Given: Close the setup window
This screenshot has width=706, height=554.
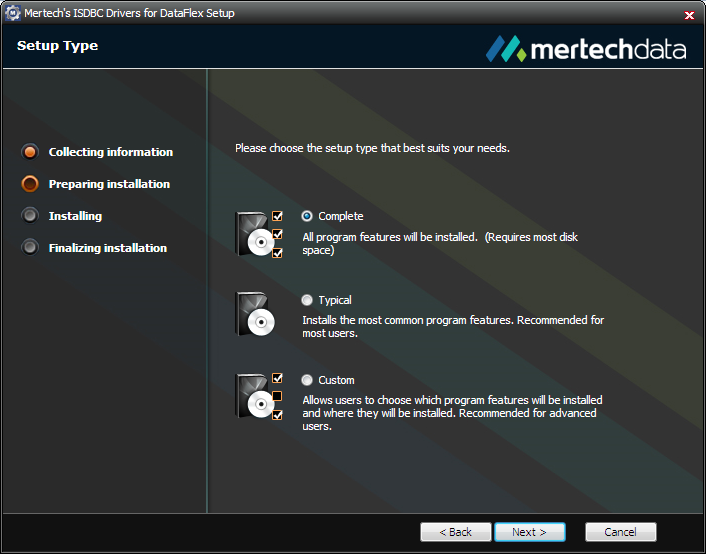Looking at the screenshot, I should (x=690, y=15).
